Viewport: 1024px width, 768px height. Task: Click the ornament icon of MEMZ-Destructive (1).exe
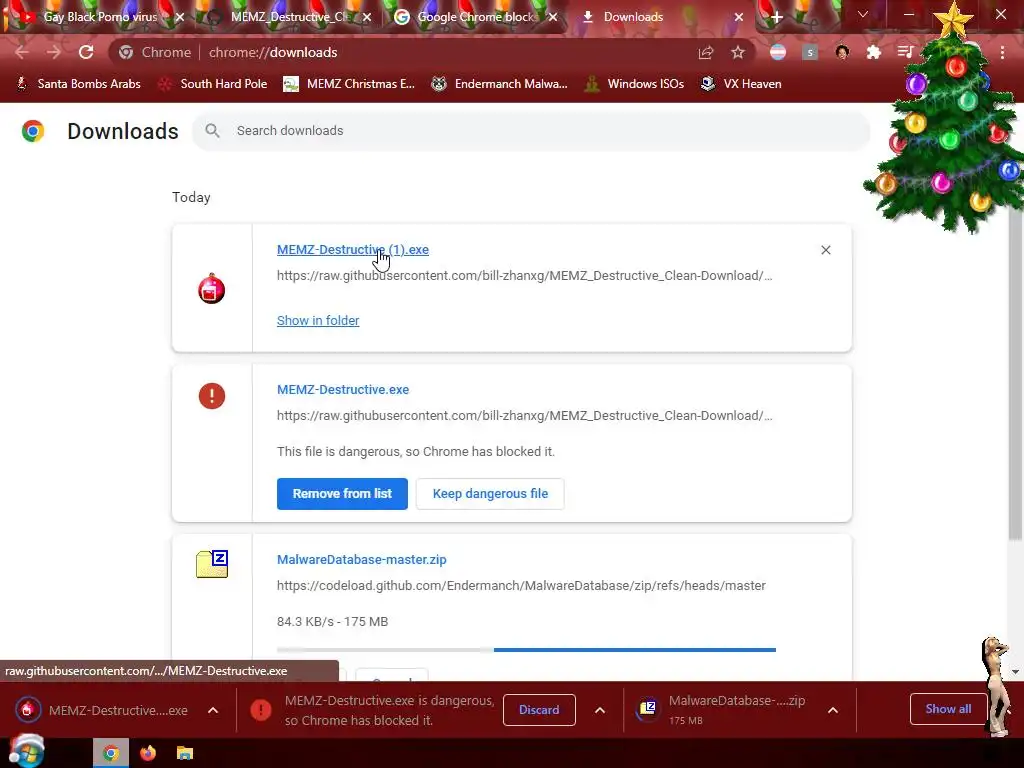click(212, 289)
